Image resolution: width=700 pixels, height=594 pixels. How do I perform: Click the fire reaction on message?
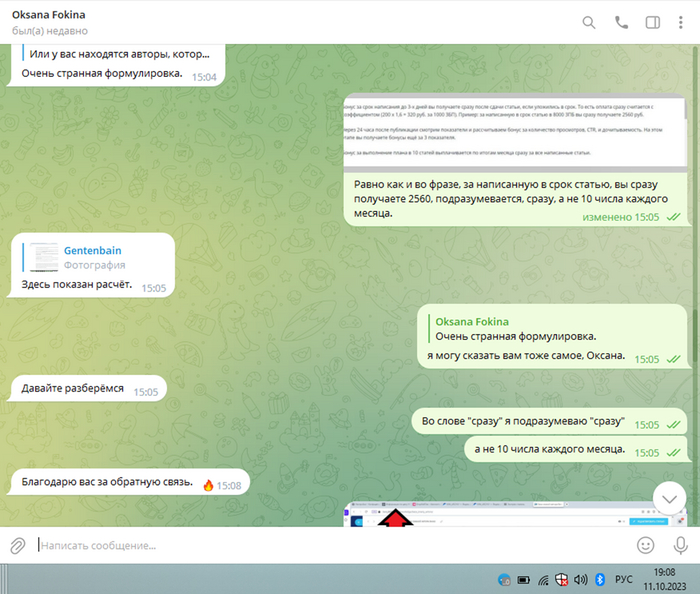point(208,486)
